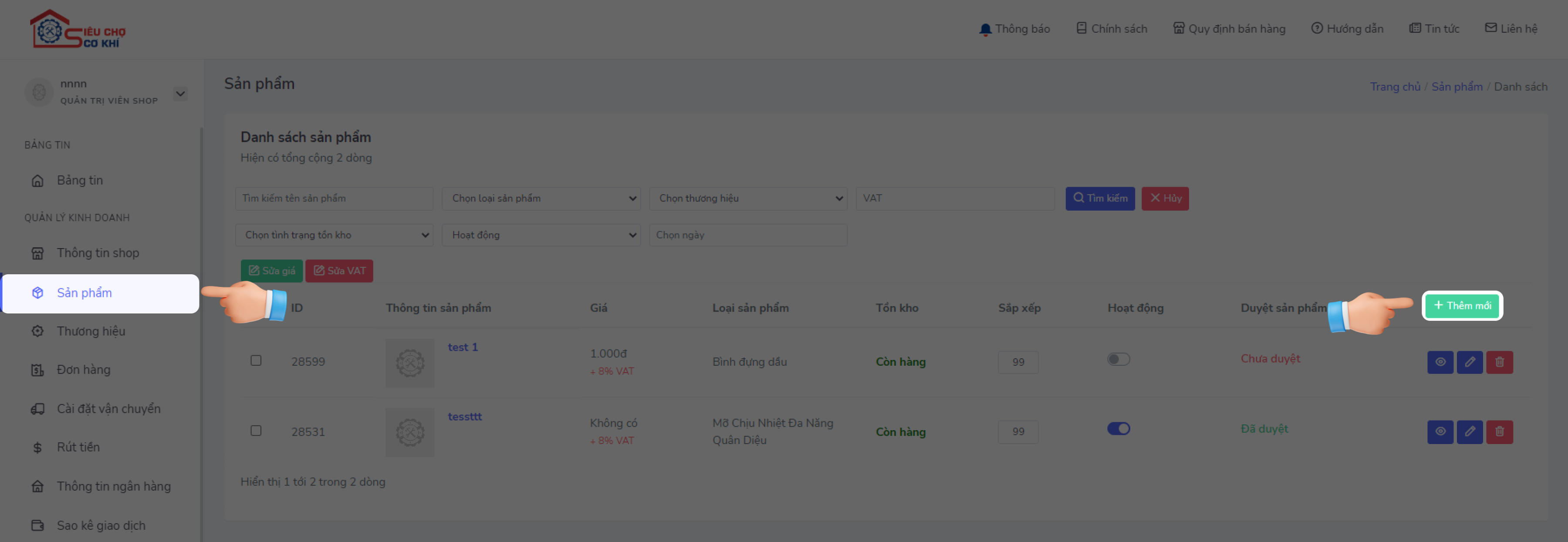This screenshot has height=542, width=1568.
Task: Edit product tessttt with pencil icon
Action: [1470, 432]
